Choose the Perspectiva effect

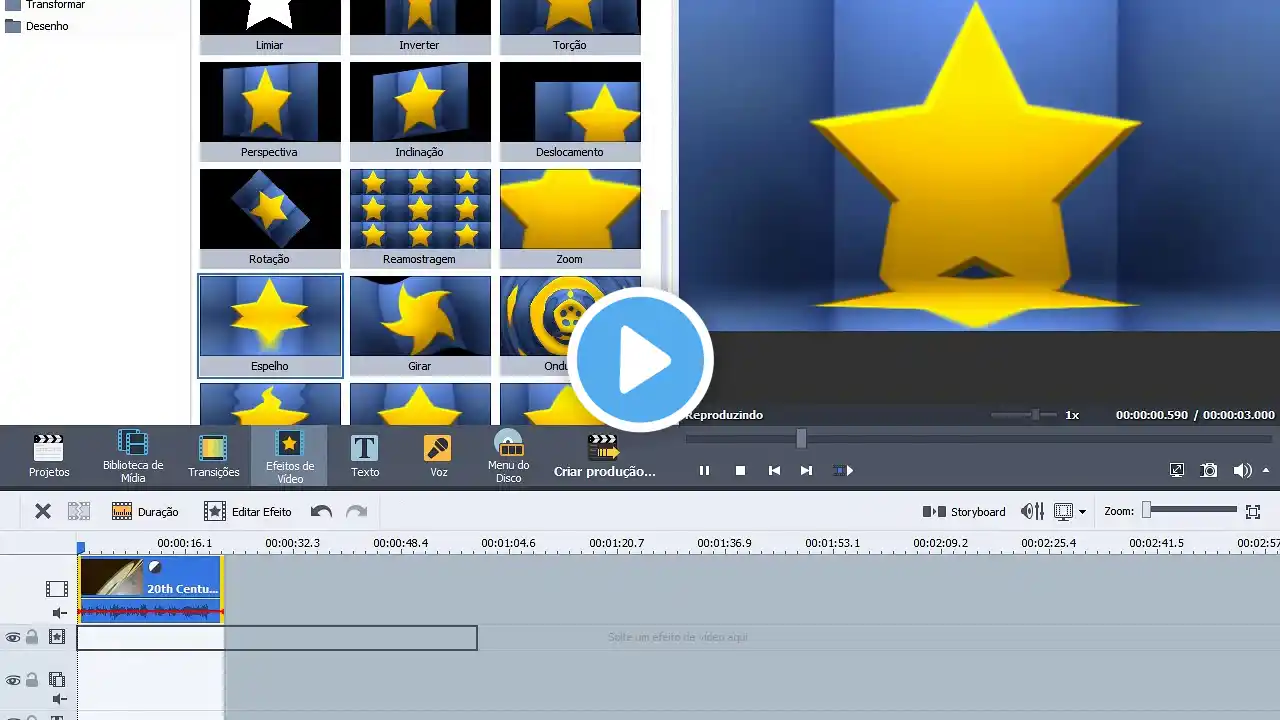[270, 111]
